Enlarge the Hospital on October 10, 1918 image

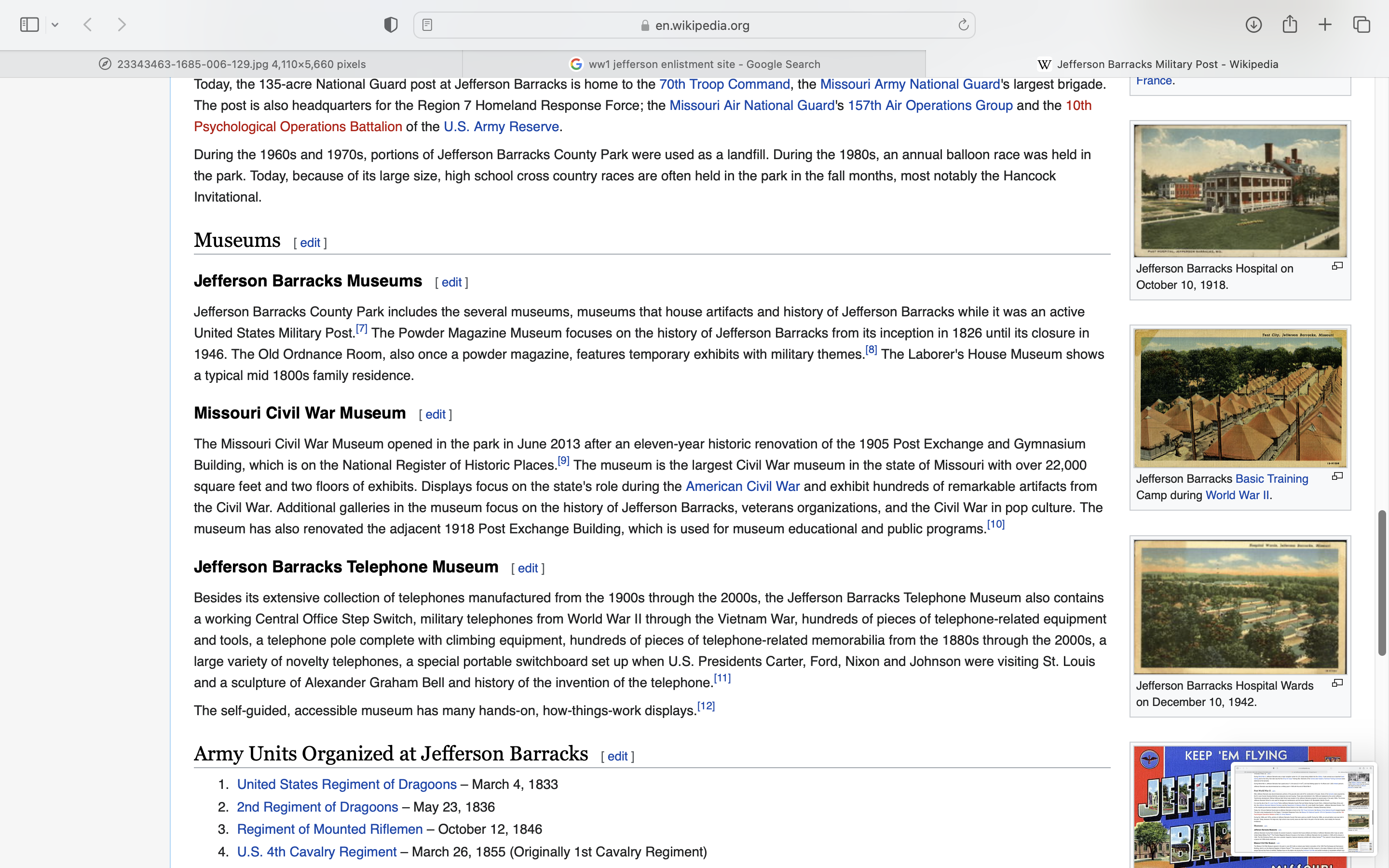pos(1337,266)
